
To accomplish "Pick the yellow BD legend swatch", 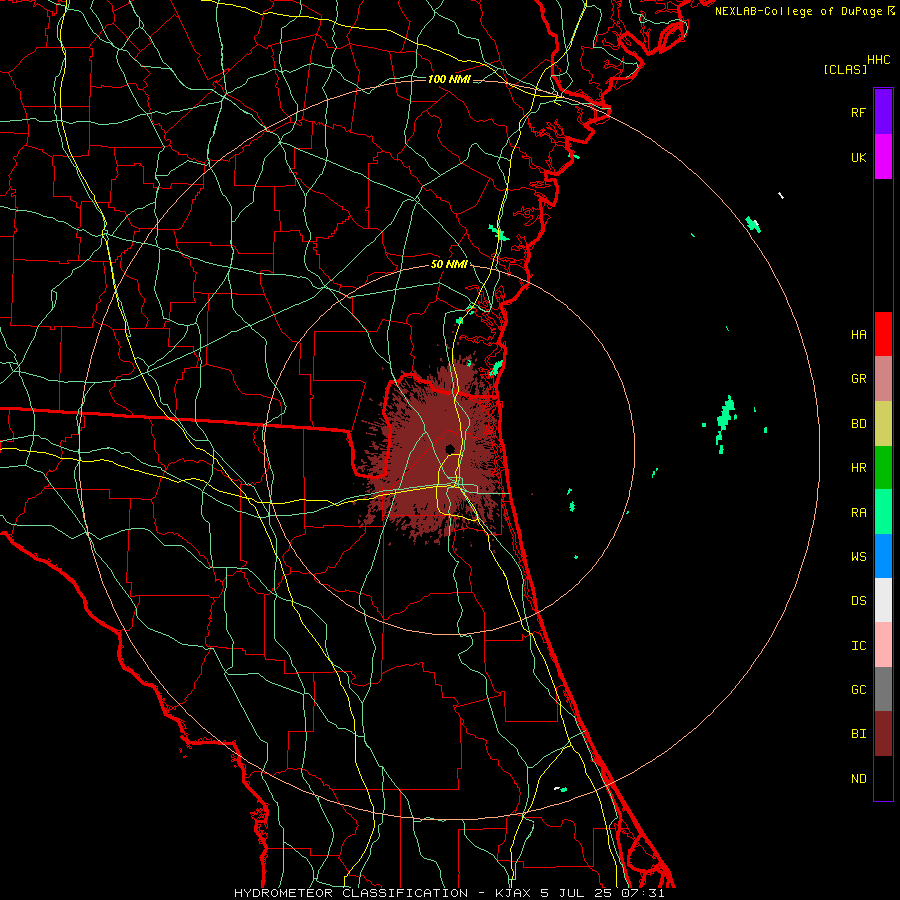I will [x=883, y=424].
